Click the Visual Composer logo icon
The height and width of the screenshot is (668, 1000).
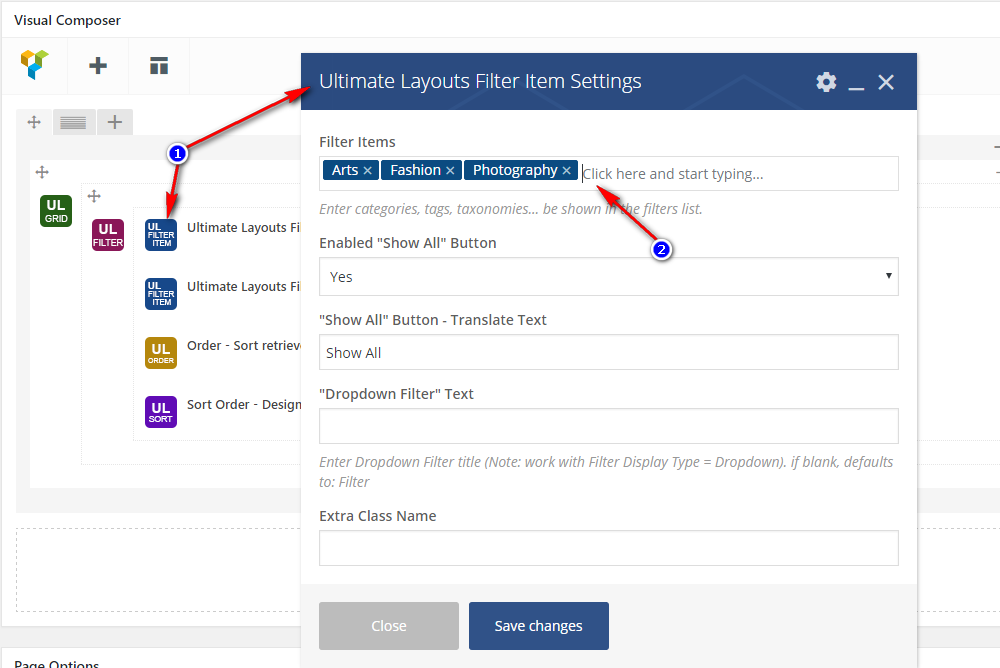point(34,66)
